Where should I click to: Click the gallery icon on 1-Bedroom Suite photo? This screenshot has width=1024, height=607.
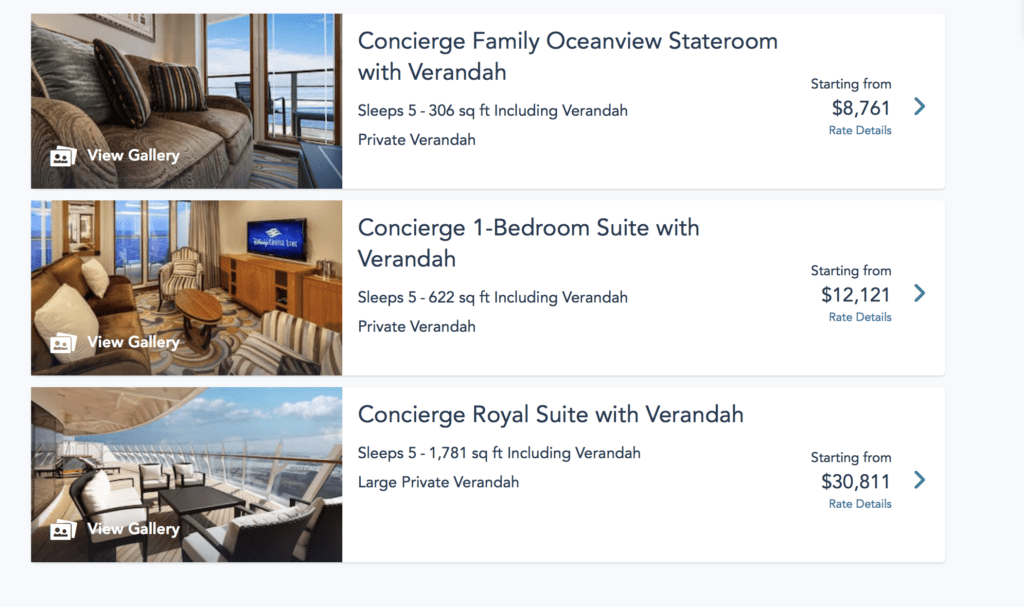63,343
